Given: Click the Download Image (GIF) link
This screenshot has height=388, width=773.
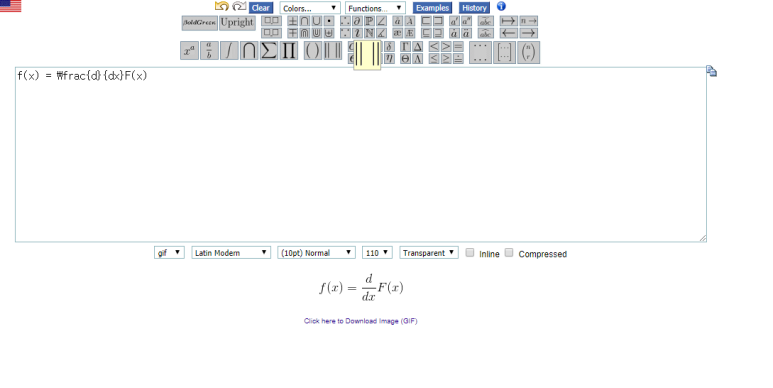Looking at the screenshot, I should click(x=360, y=321).
